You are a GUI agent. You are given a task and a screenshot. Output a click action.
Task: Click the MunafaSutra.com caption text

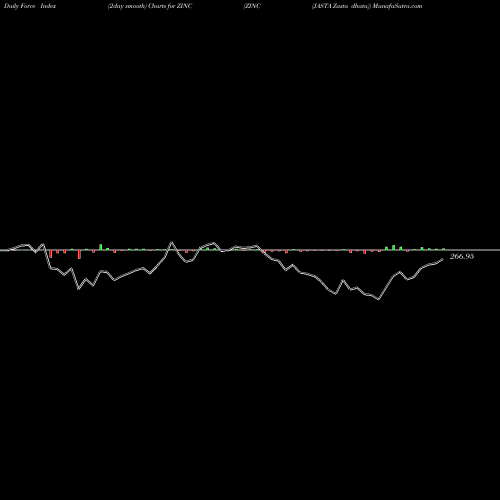pyautogui.click(x=398, y=6)
